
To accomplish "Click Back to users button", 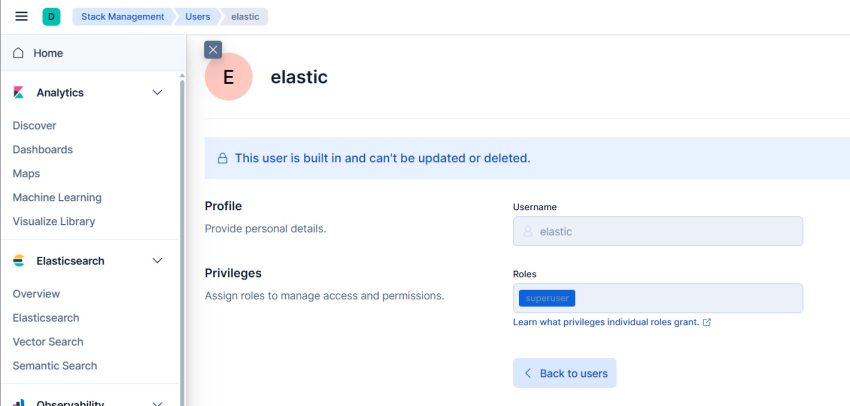I will click(x=564, y=373).
